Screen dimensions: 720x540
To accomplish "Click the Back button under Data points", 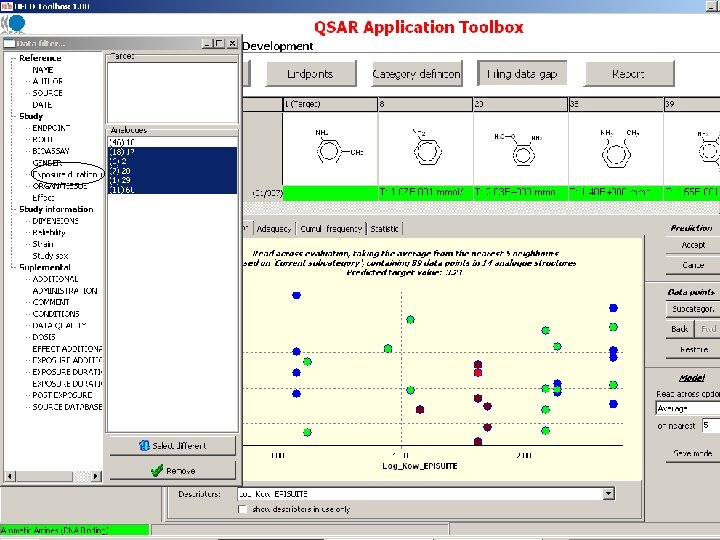I will coord(680,329).
